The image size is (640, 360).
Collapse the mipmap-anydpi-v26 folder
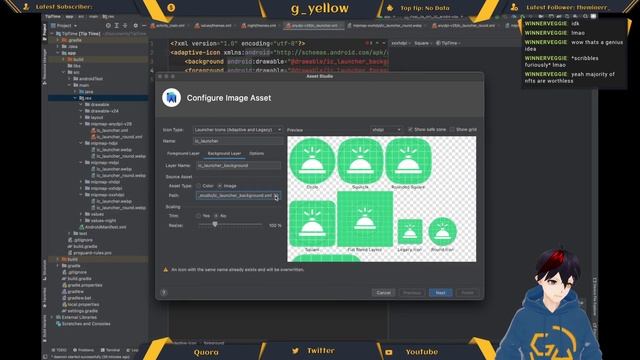[81, 124]
